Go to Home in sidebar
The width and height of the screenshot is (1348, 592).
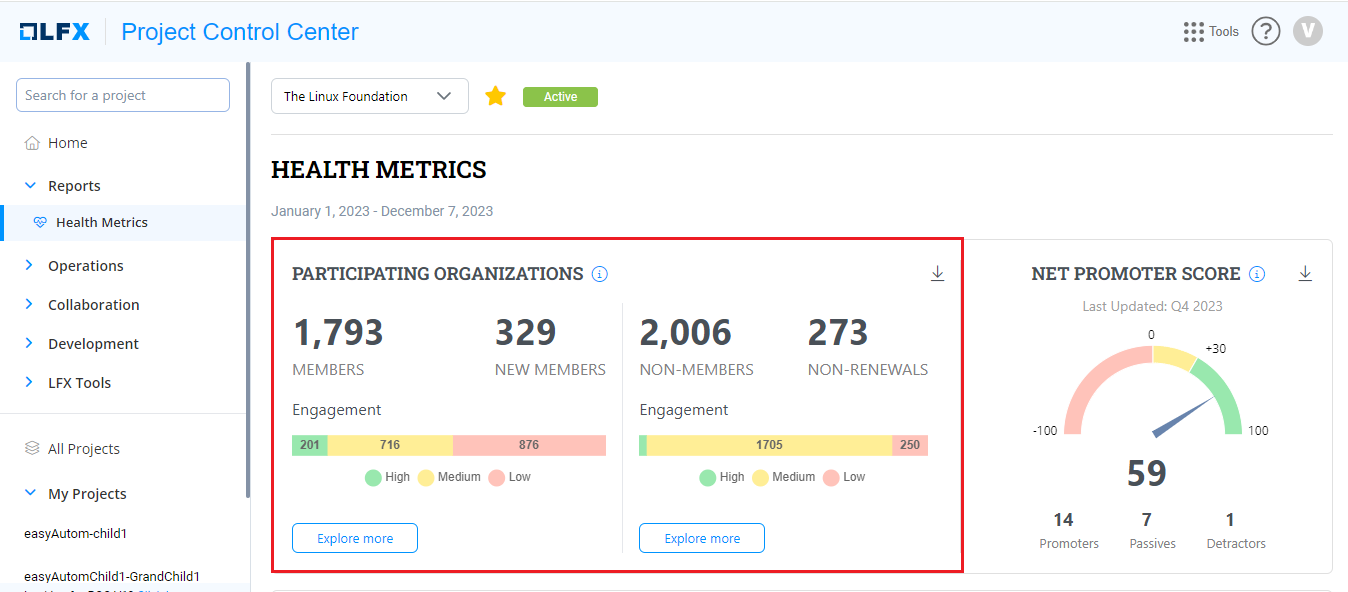(67, 143)
